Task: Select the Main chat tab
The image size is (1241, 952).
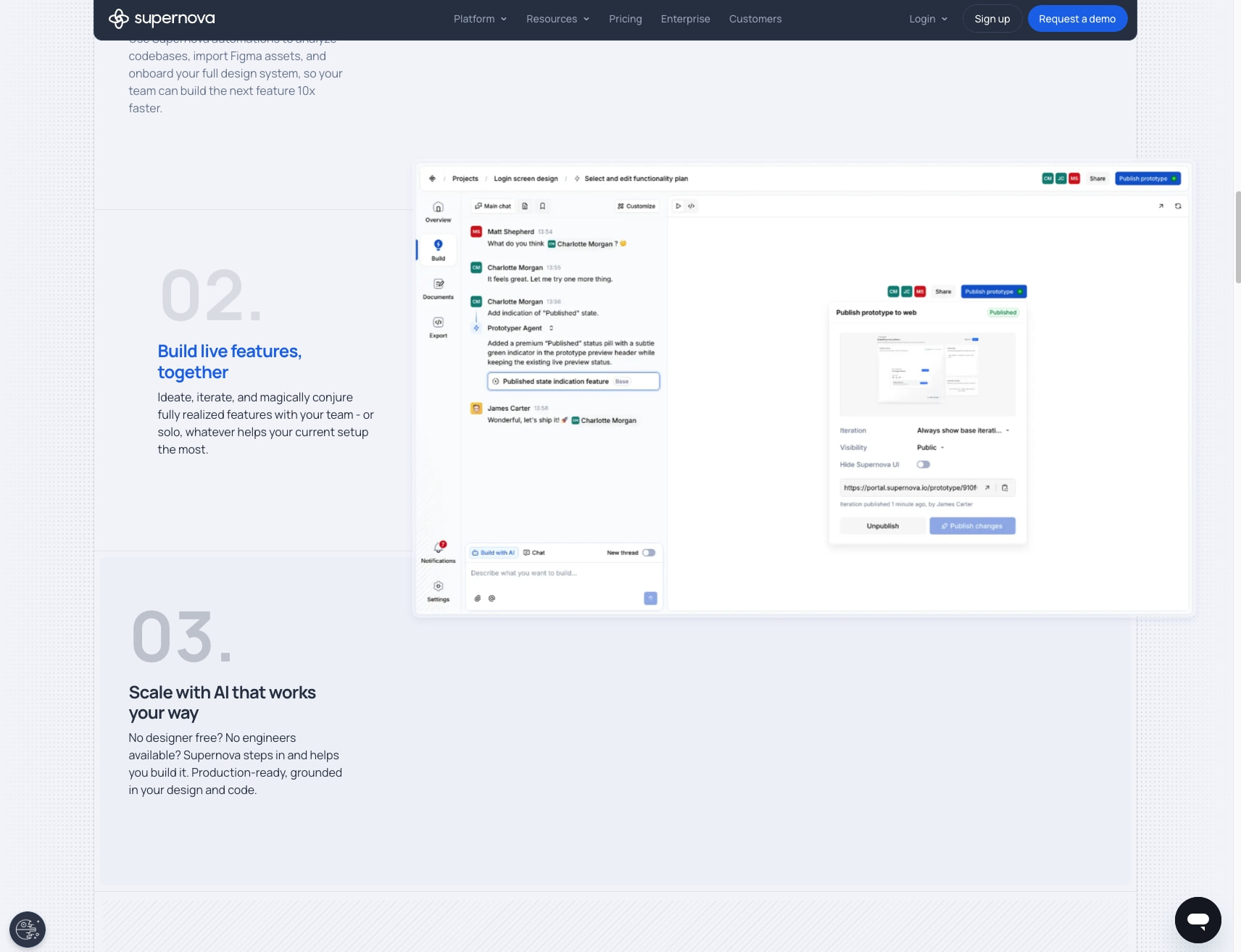Action: (493, 206)
